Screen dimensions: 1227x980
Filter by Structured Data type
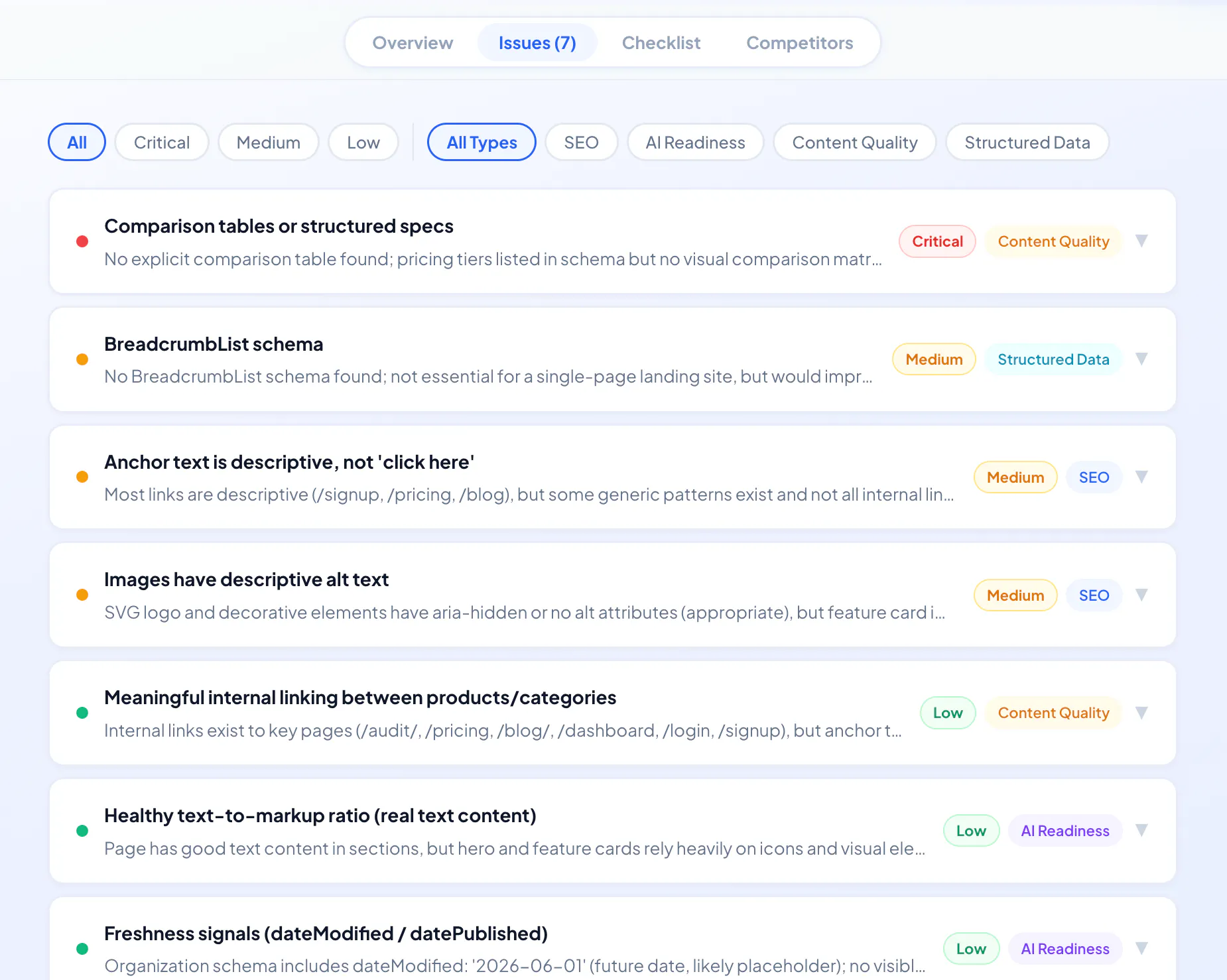pos(1027,142)
